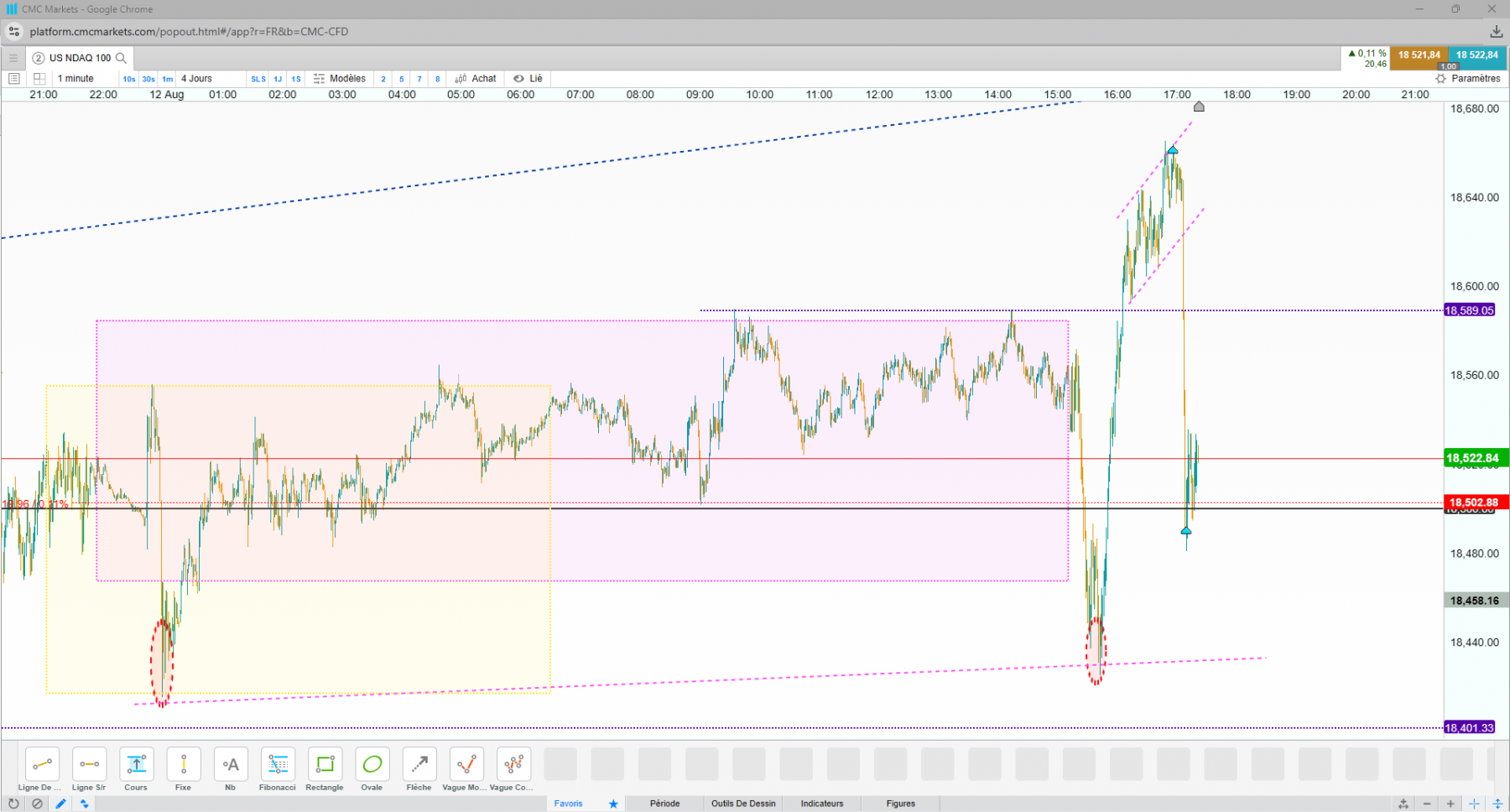Zoom out with the minus icon
Image resolution: width=1510 pixels, height=812 pixels.
[x=1427, y=804]
